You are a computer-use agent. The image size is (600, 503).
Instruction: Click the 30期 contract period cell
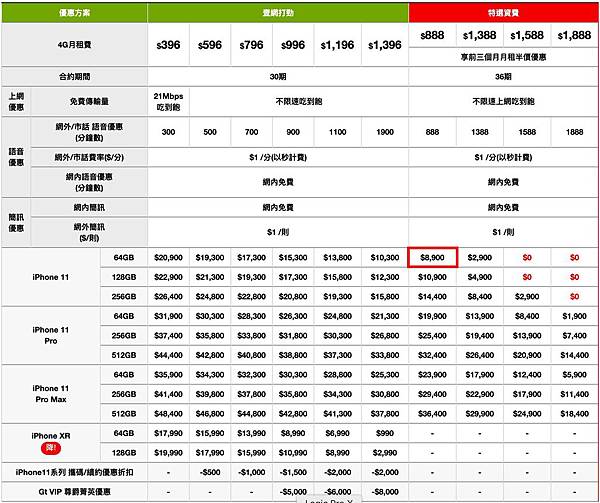click(x=278, y=77)
